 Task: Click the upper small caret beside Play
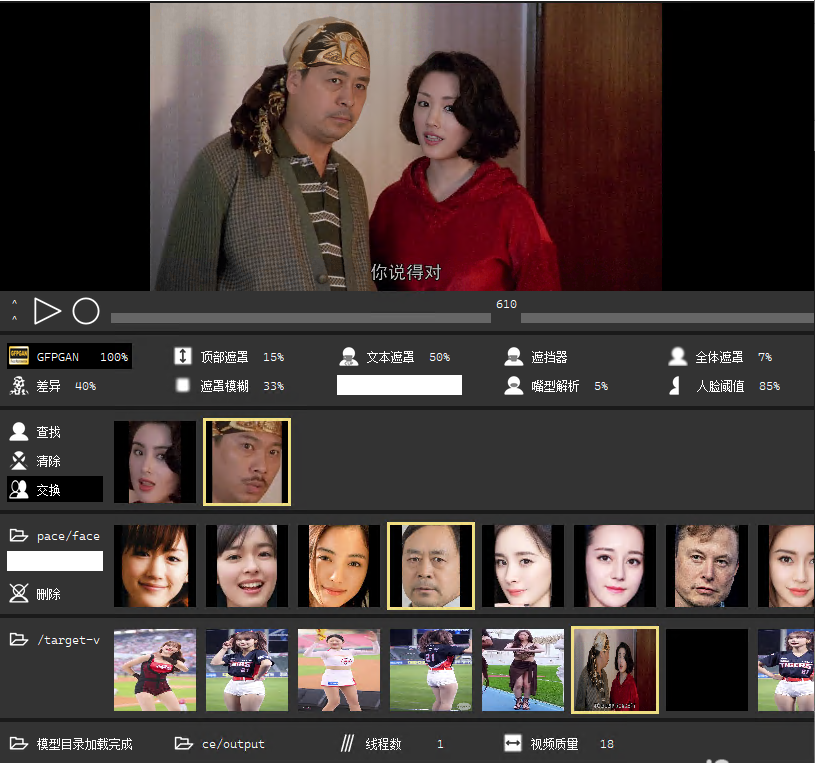pyautogui.click(x=15, y=302)
